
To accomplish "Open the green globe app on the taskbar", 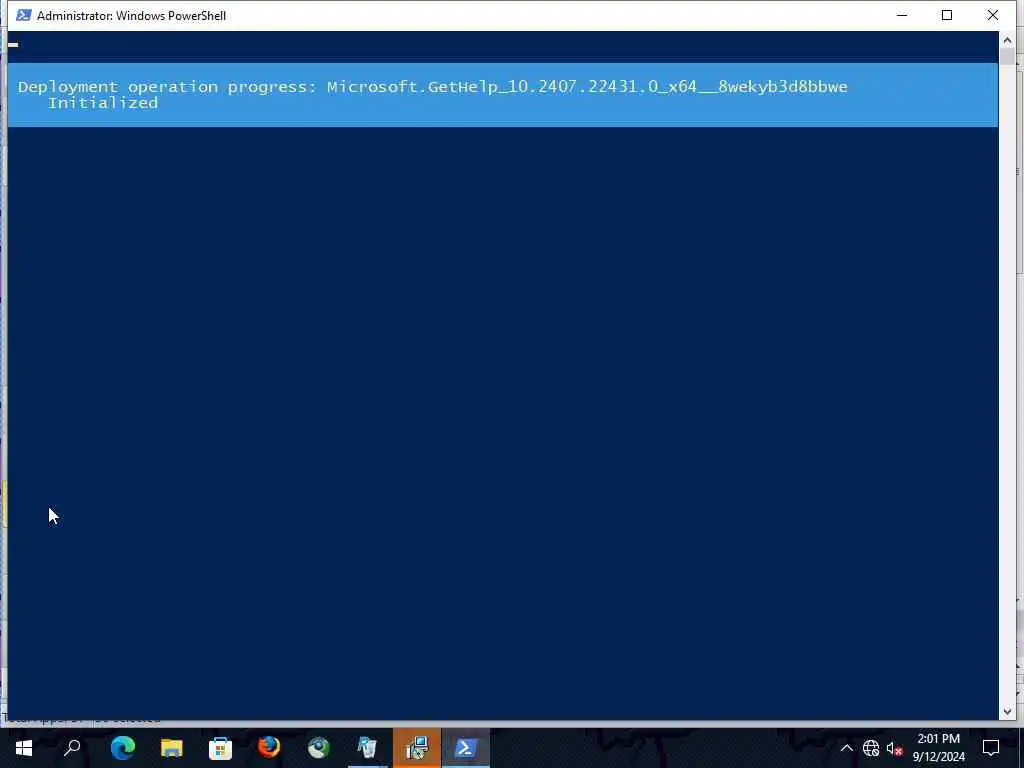I will [x=319, y=748].
